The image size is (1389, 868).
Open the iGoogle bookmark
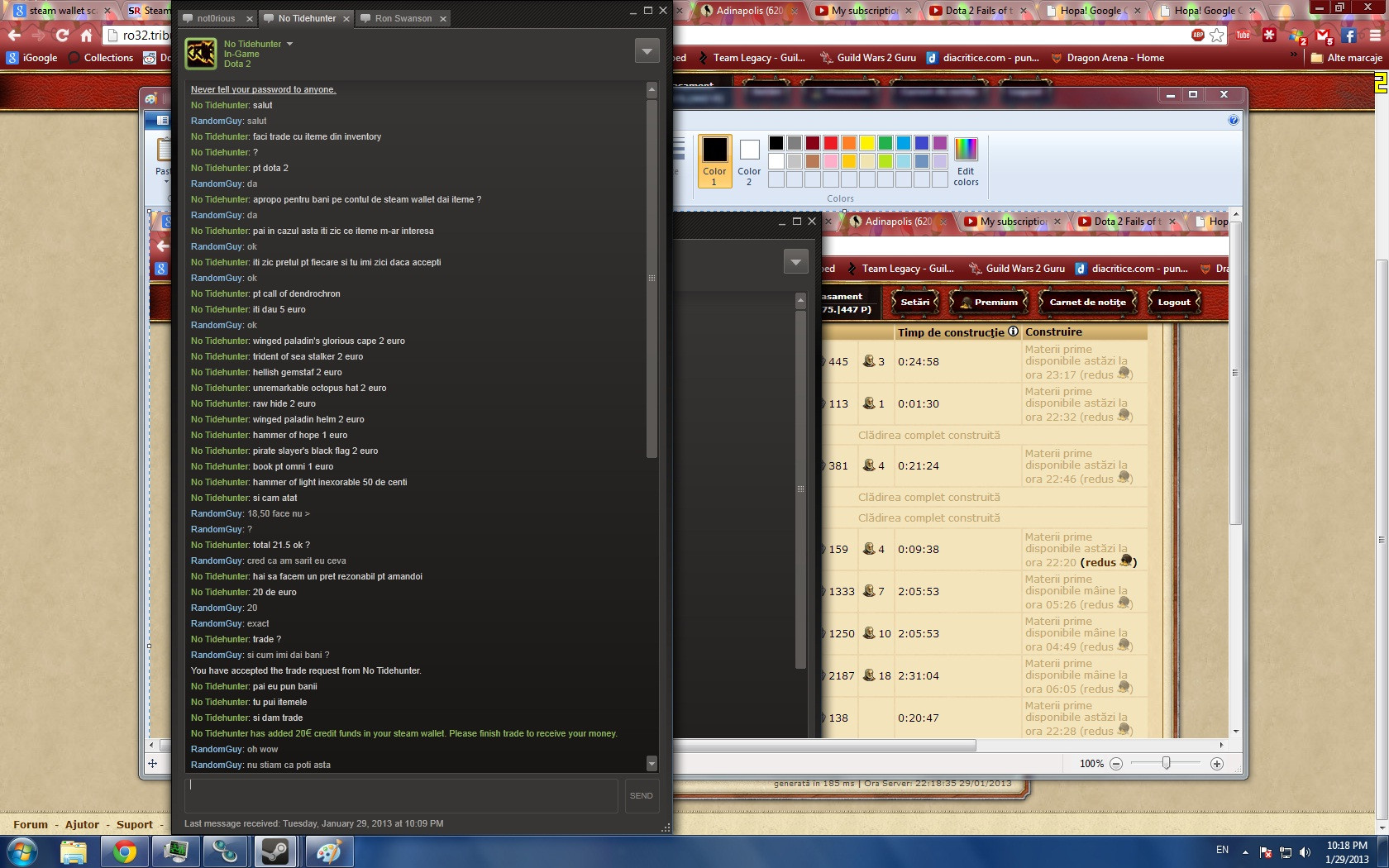pos(32,58)
